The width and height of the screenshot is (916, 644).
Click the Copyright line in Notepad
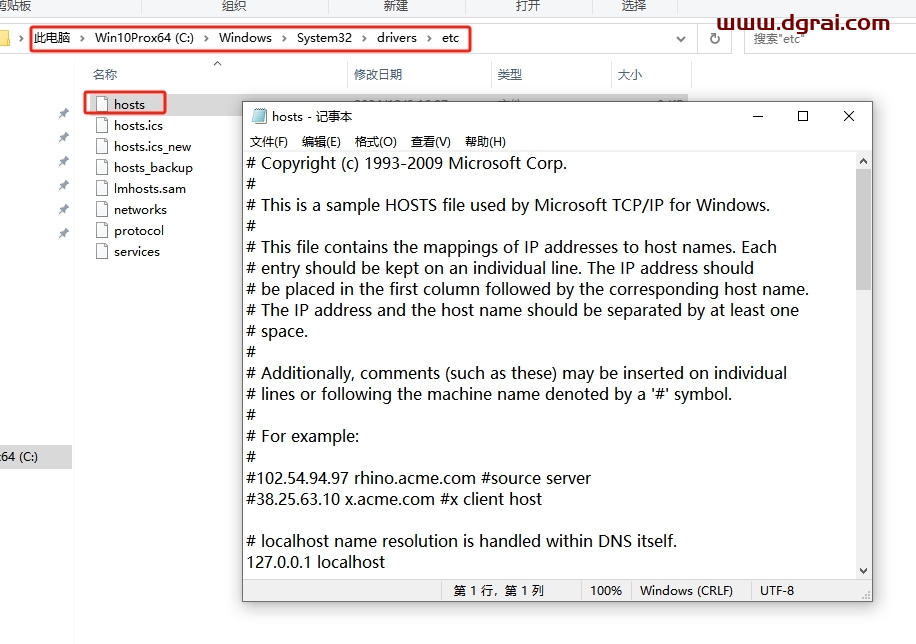[407, 163]
